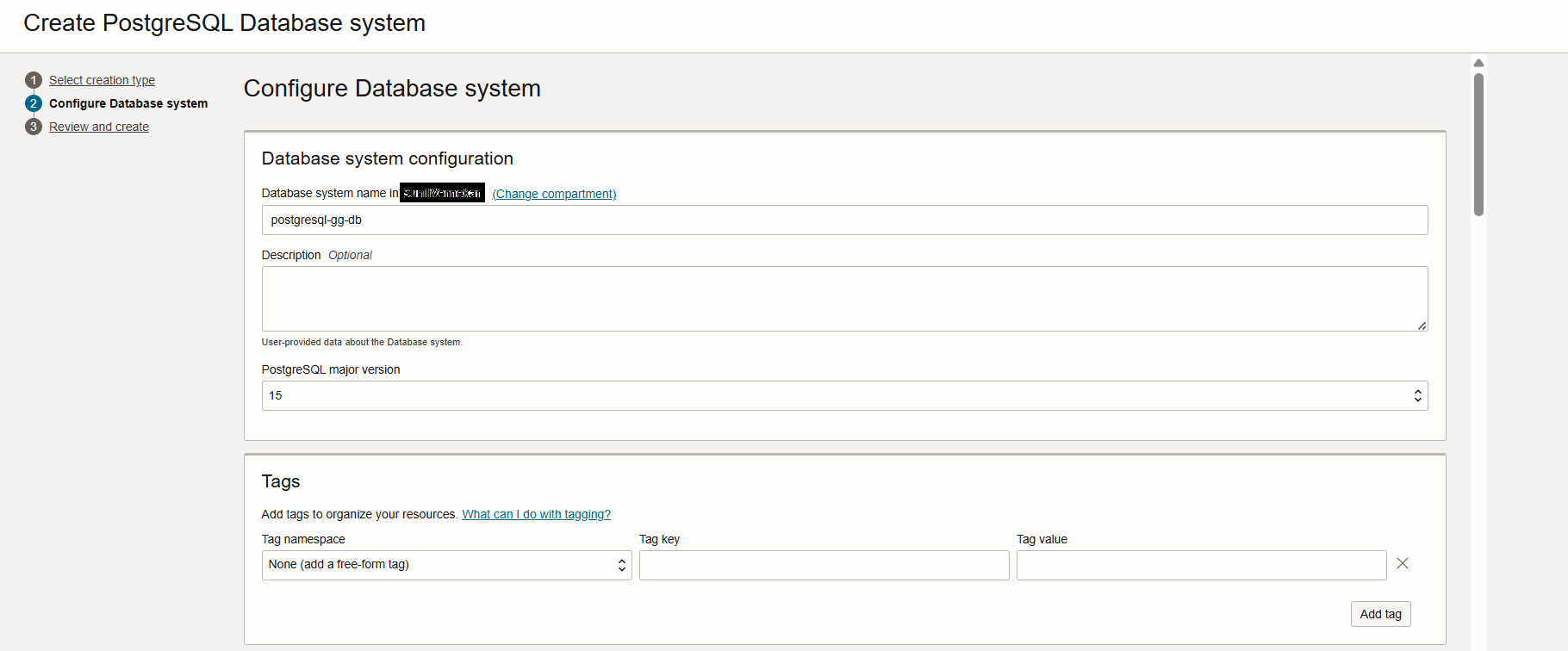1568x651 pixels.
Task: Open the PostgreSQL major version dropdown
Action: click(844, 396)
